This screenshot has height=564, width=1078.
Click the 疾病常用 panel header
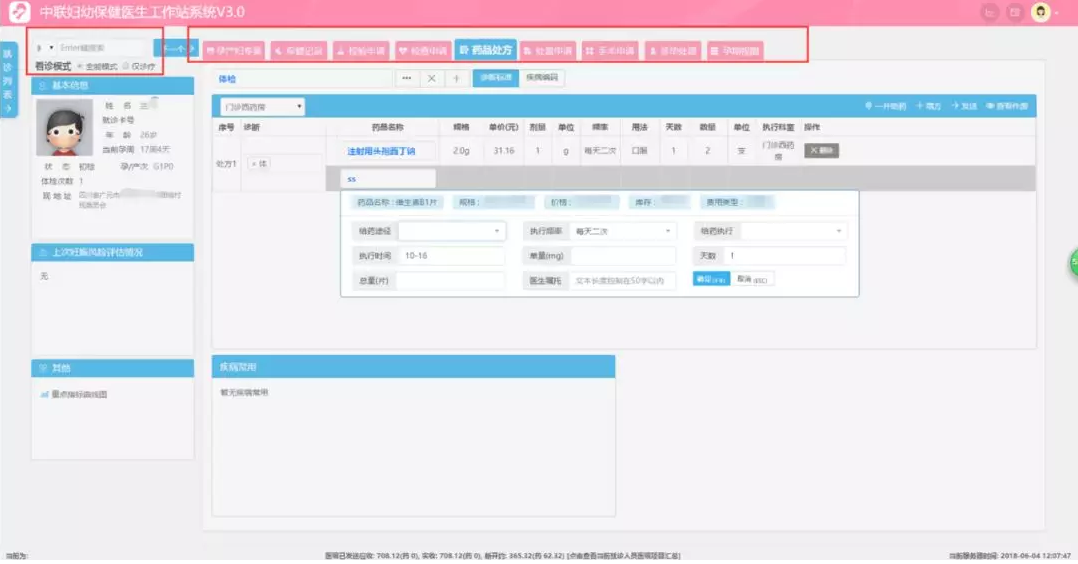413,367
